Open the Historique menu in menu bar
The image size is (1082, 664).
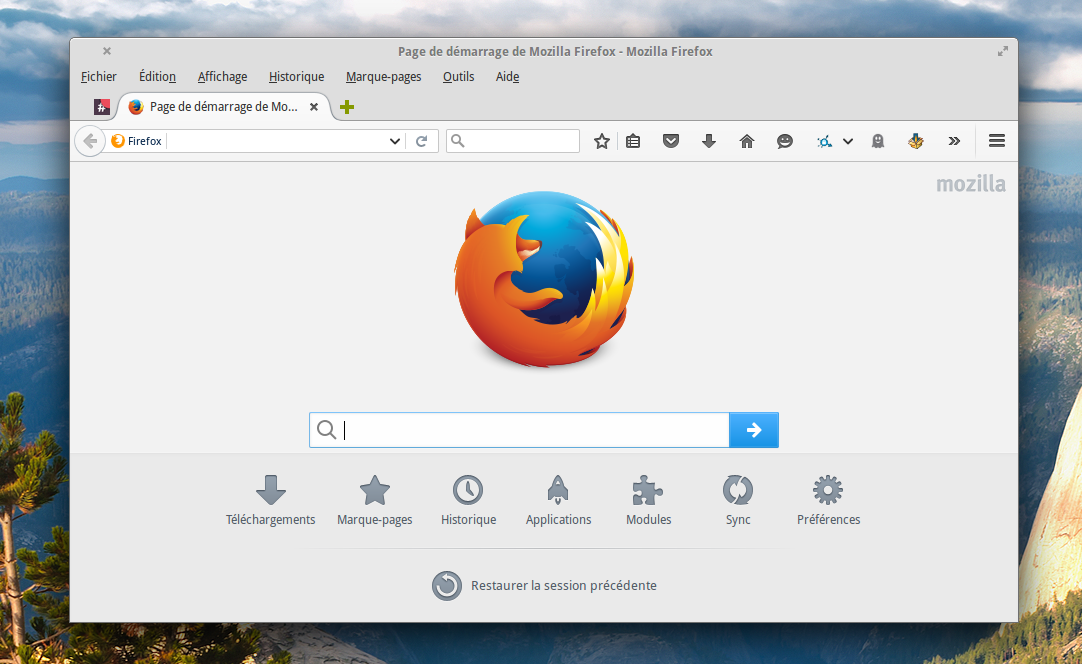pos(296,77)
